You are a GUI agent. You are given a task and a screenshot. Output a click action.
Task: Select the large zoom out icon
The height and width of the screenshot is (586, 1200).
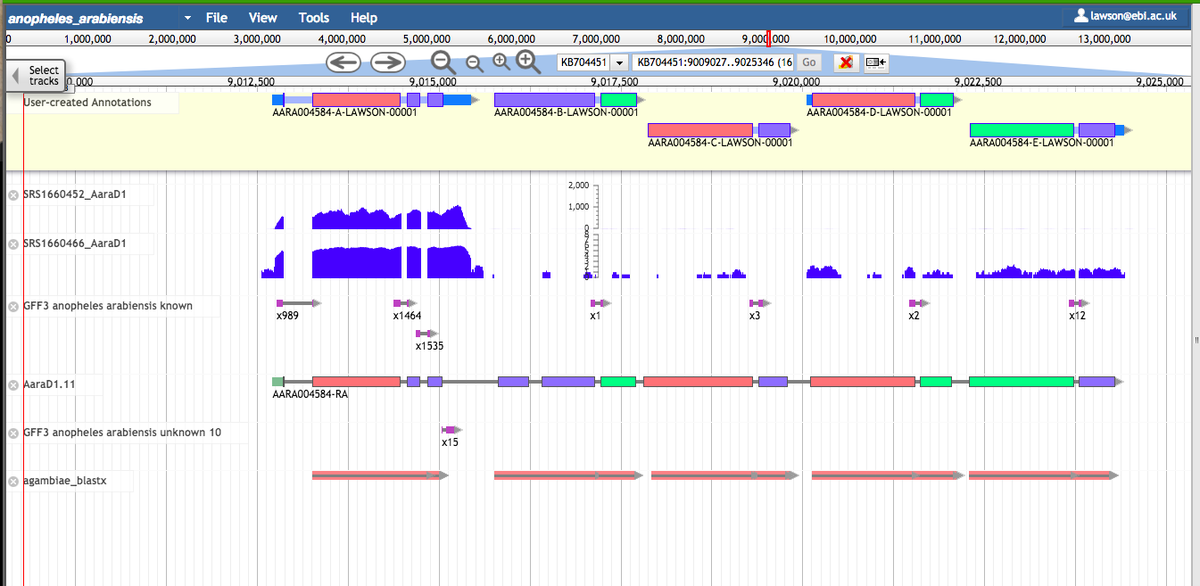pyautogui.click(x=443, y=61)
